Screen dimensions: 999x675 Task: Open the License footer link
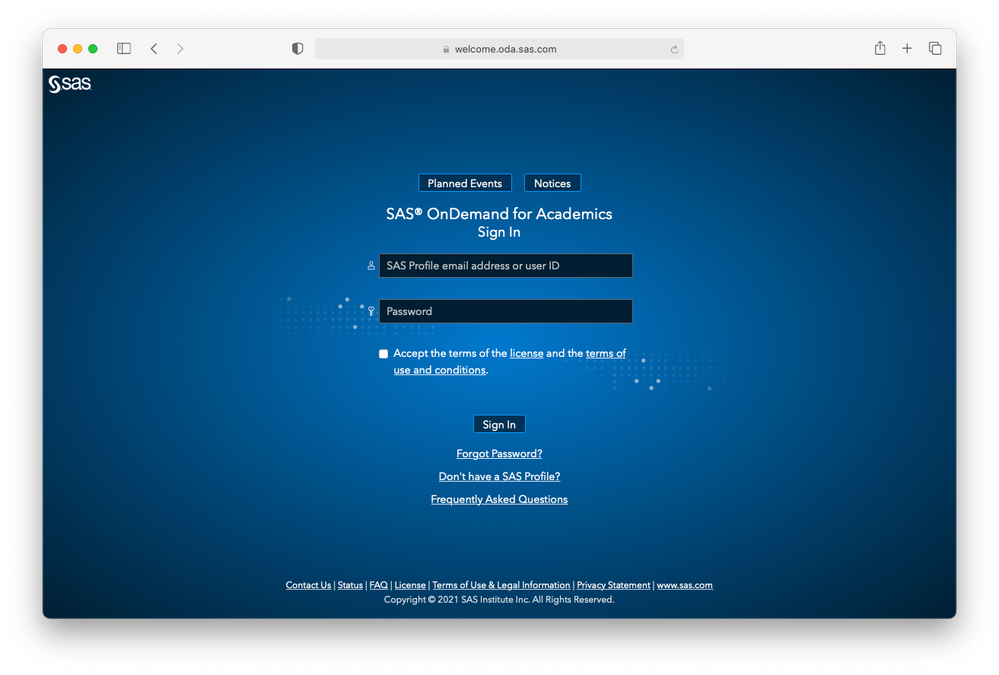(x=410, y=585)
